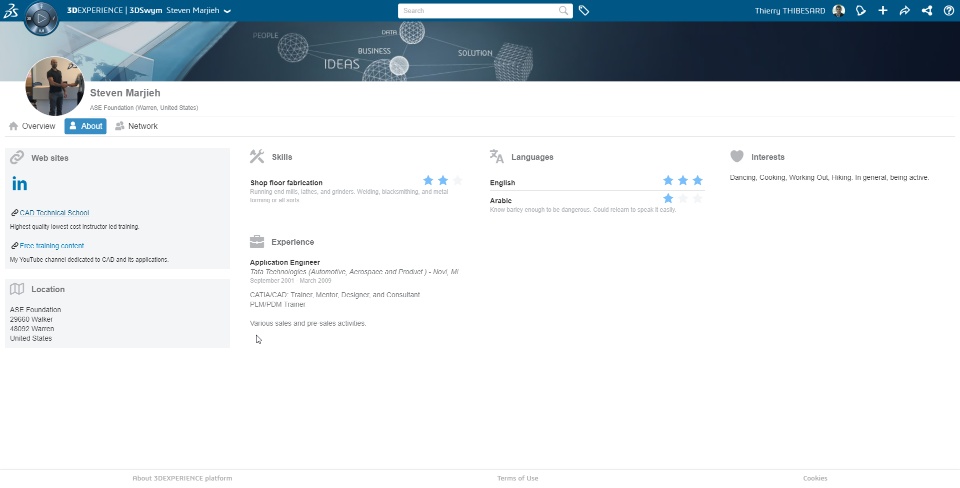960x488 pixels.
Task: Open the Free training content link
Action: (x=51, y=246)
